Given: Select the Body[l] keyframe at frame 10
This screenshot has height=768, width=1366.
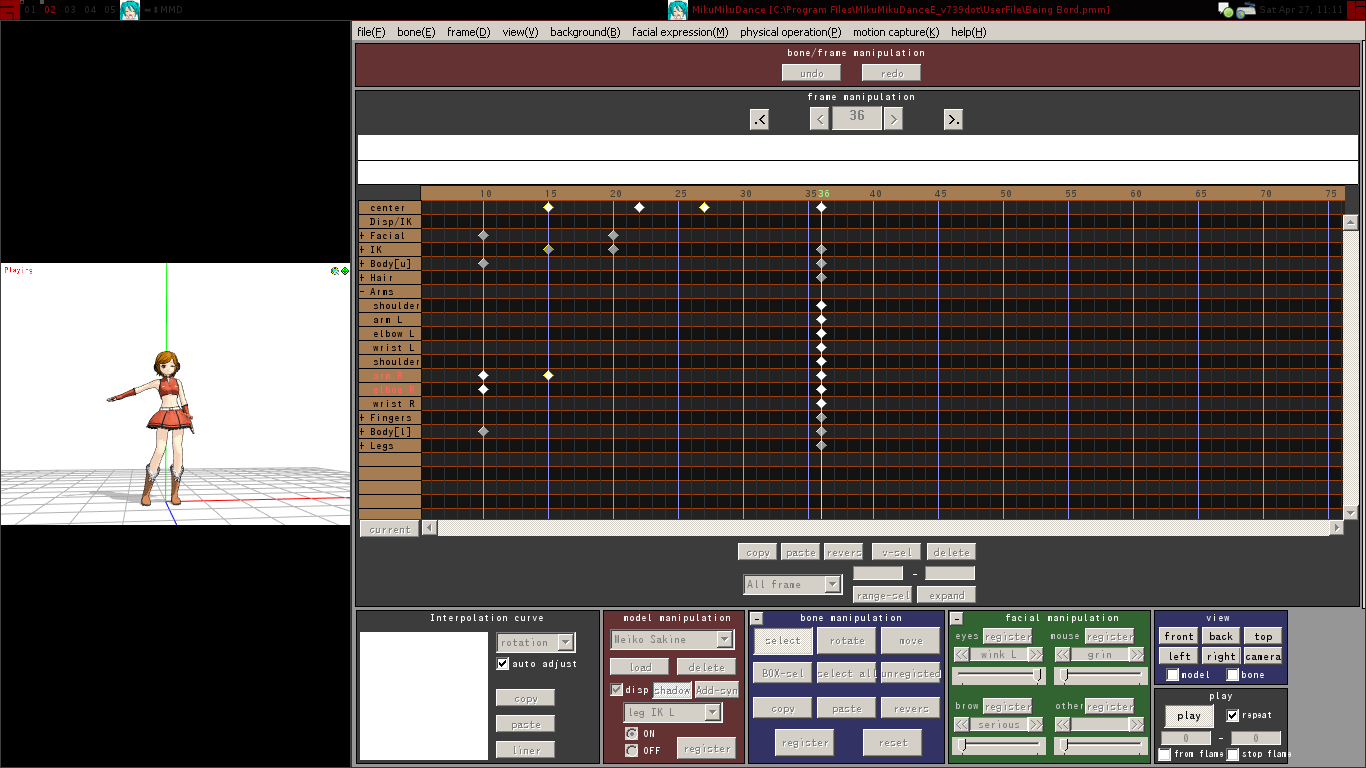Looking at the screenshot, I should (x=483, y=431).
